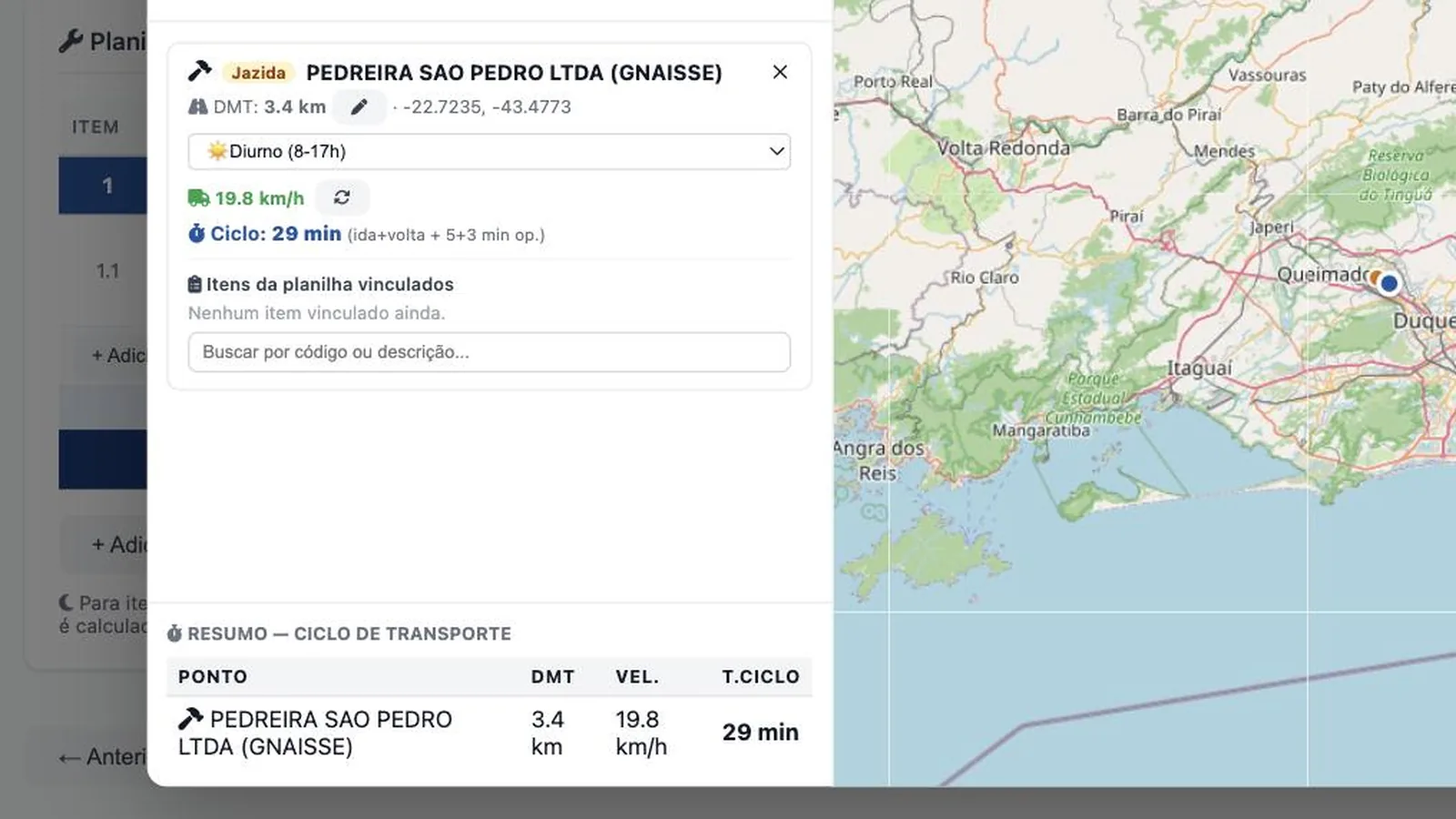The height and width of the screenshot is (819, 1456).
Task: Click the VEL. column header
Action: click(637, 676)
